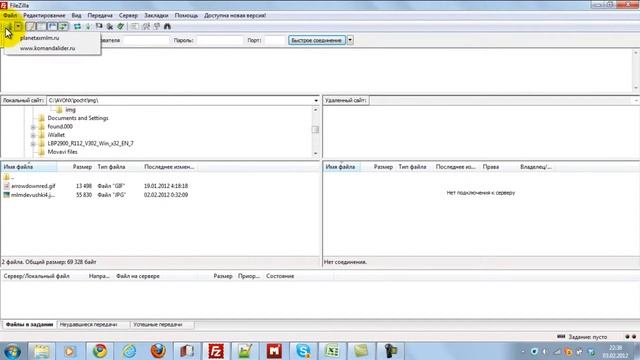The width and height of the screenshot is (640, 360).
Task: Toggle the message log display icon
Action: coord(31,27)
